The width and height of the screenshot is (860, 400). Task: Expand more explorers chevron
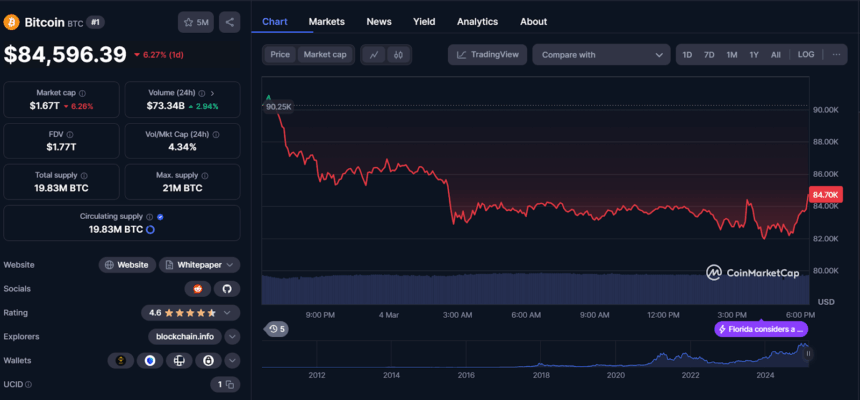[233, 336]
